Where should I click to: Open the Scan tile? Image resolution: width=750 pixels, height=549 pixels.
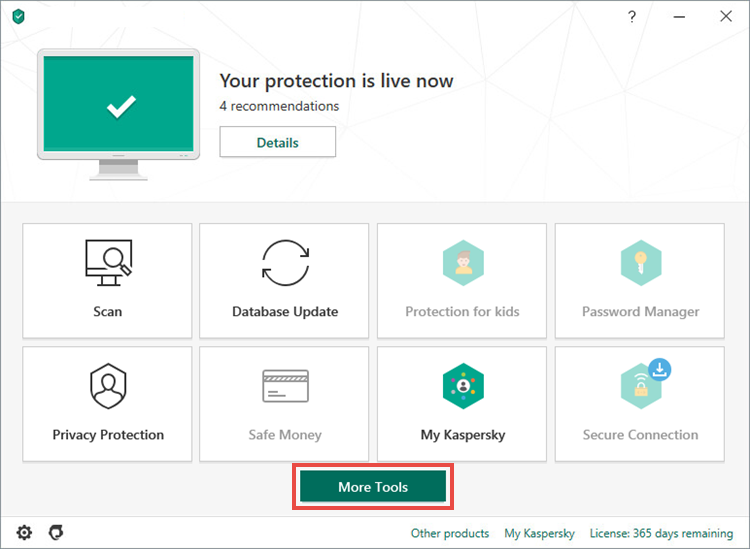click(x=107, y=281)
